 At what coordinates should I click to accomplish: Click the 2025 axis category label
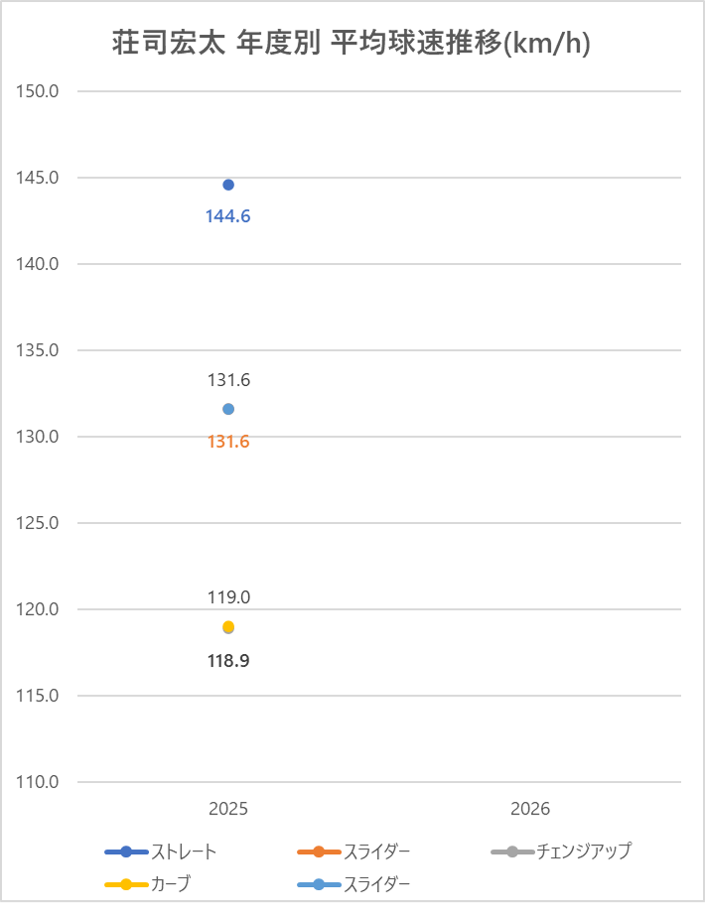coord(228,809)
